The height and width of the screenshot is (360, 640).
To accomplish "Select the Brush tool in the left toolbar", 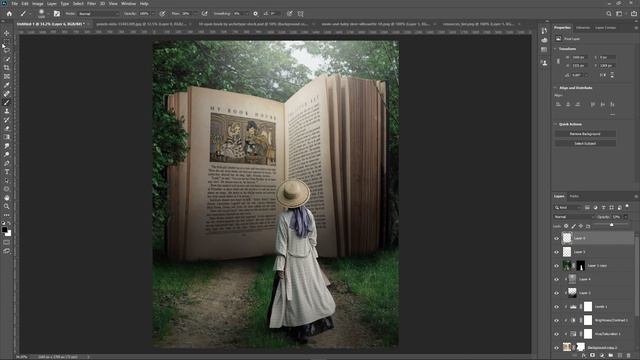I will click(7, 102).
